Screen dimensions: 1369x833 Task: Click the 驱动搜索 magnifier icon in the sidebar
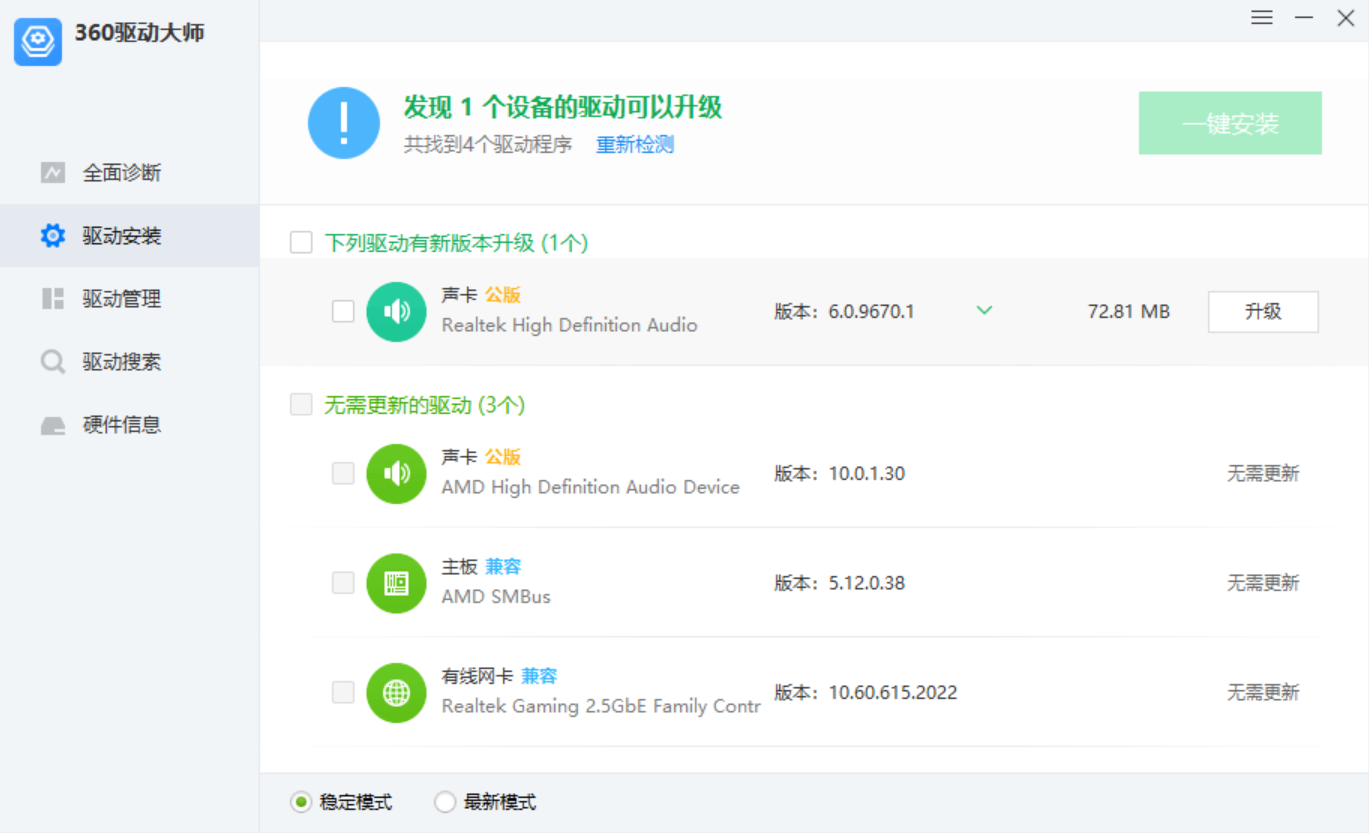tap(53, 362)
